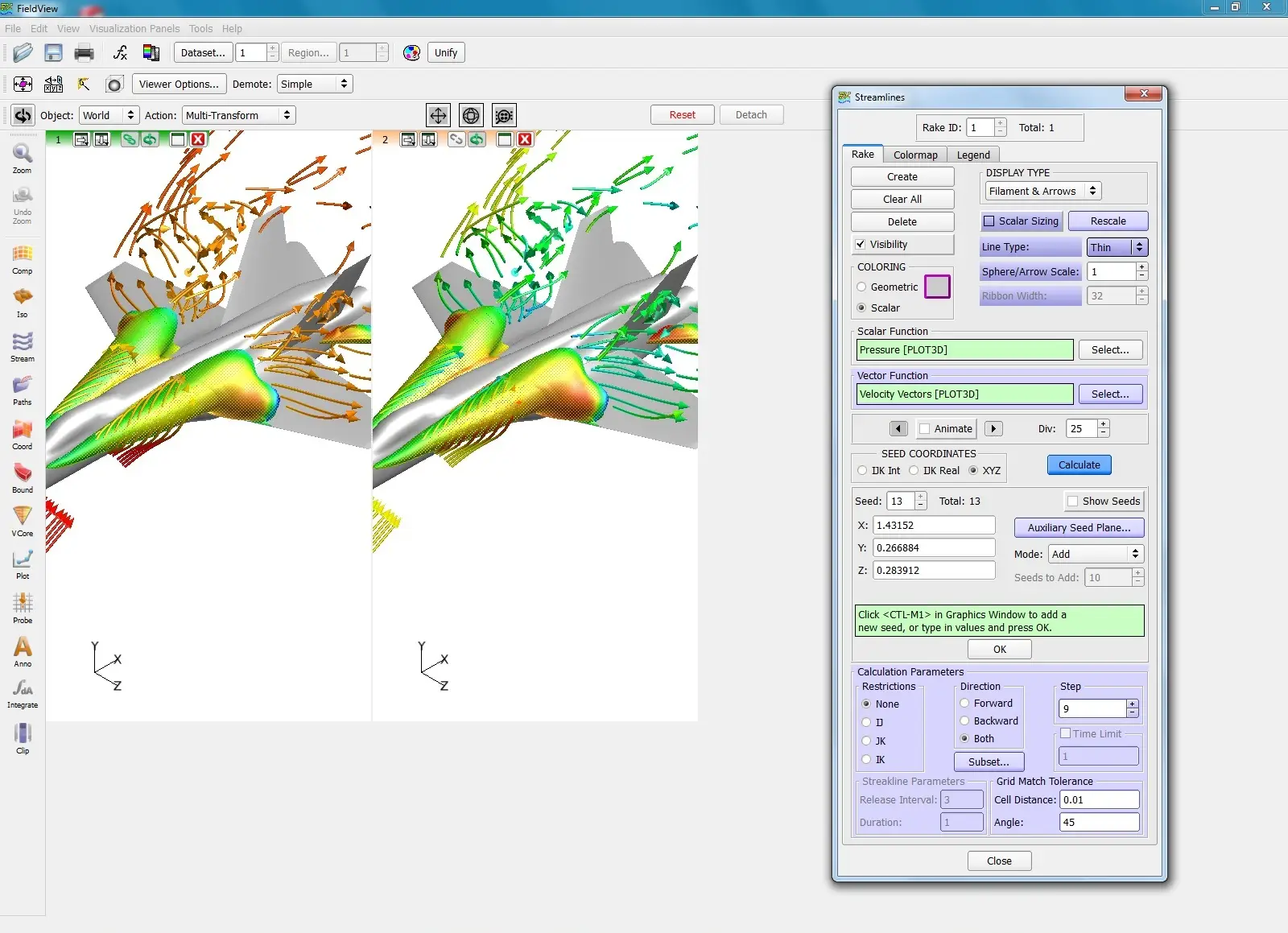Open the Display Type dropdown
The height and width of the screenshot is (933, 1288).
[1043, 191]
